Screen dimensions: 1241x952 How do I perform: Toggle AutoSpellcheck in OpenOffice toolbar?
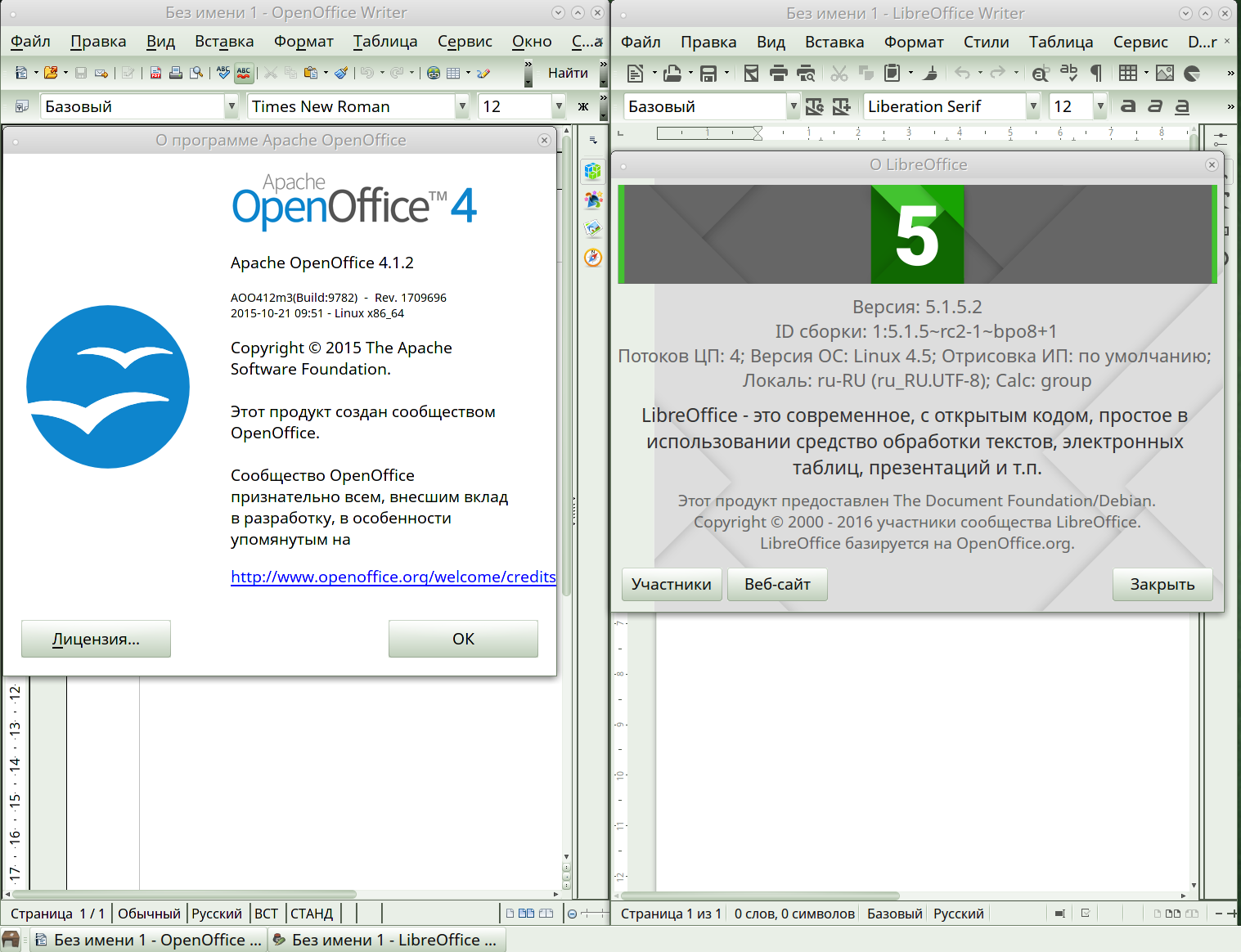click(244, 73)
